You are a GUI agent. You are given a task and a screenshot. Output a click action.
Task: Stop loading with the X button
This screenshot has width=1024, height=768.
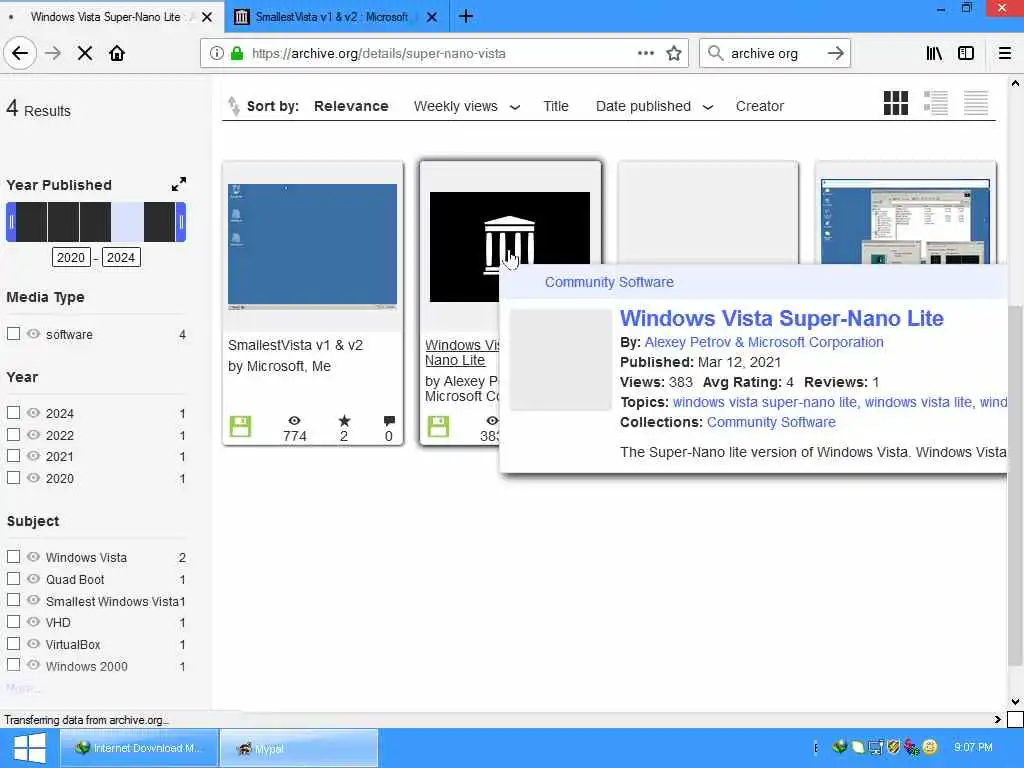click(x=85, y=54)
